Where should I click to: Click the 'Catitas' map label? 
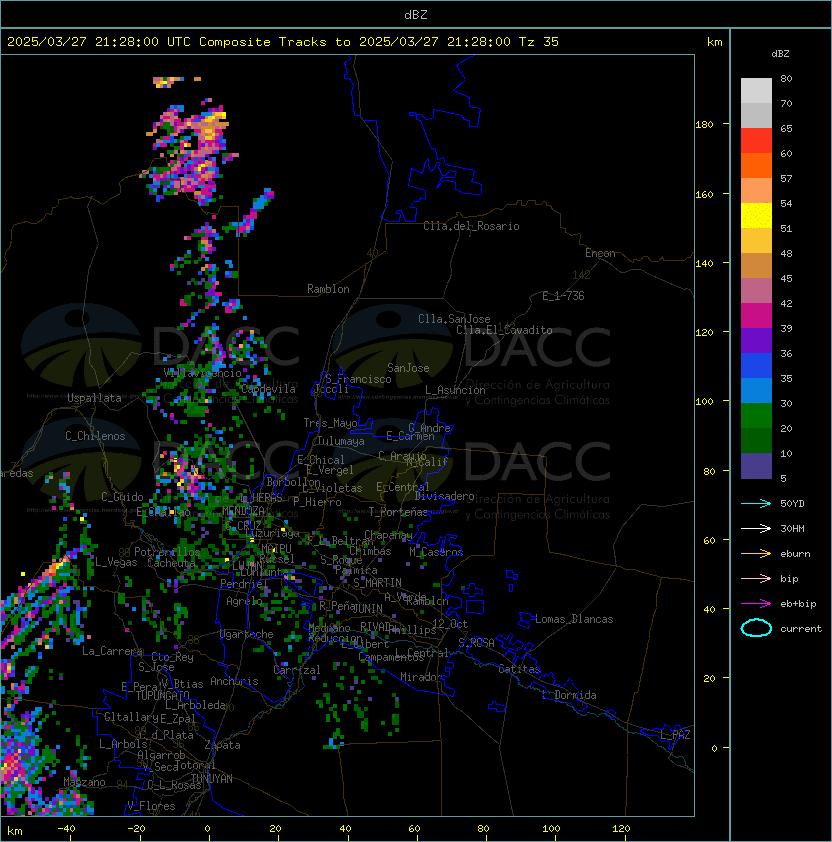(519, 670)
